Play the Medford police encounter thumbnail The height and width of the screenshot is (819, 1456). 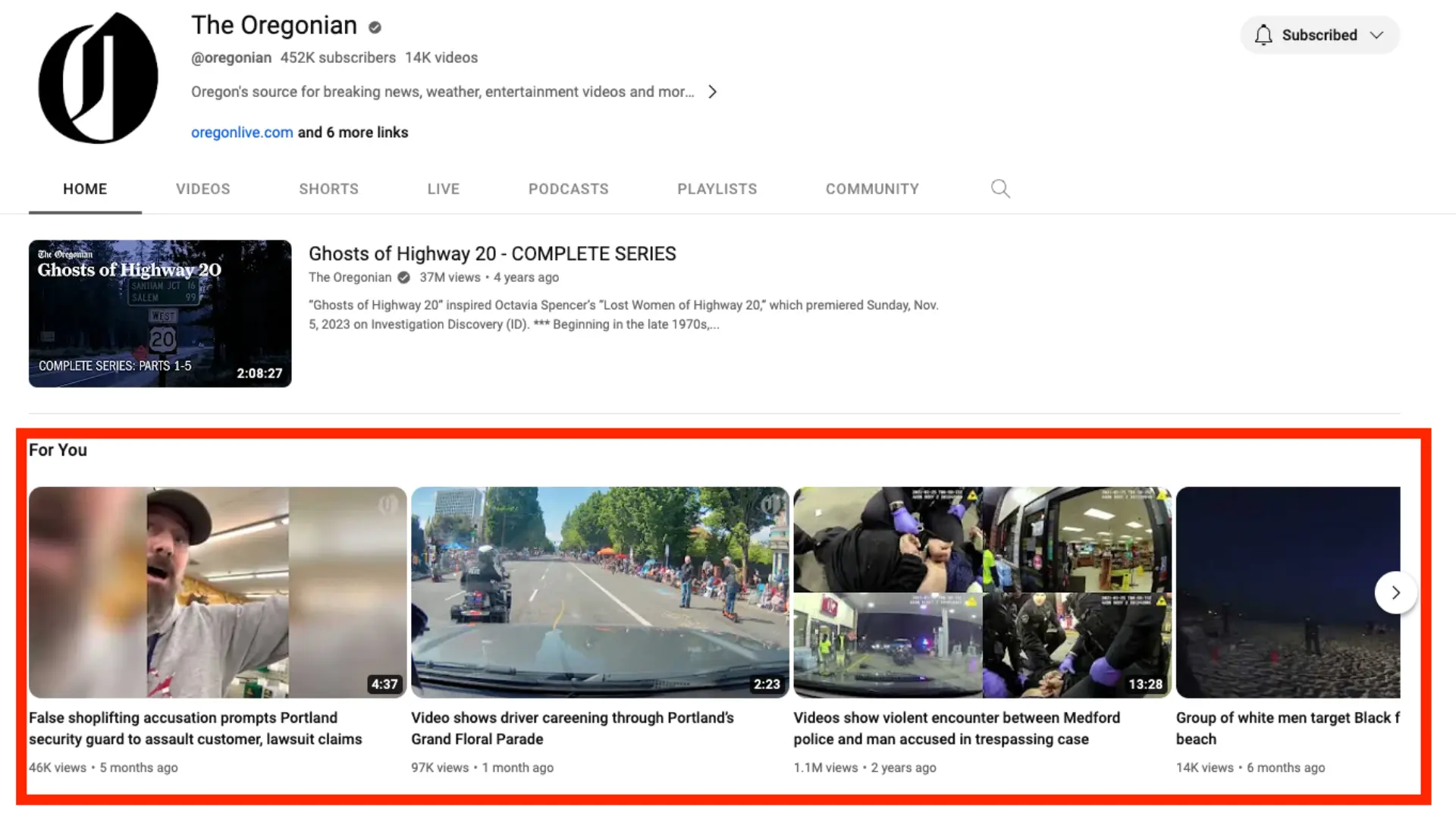(x=982, y=592)
